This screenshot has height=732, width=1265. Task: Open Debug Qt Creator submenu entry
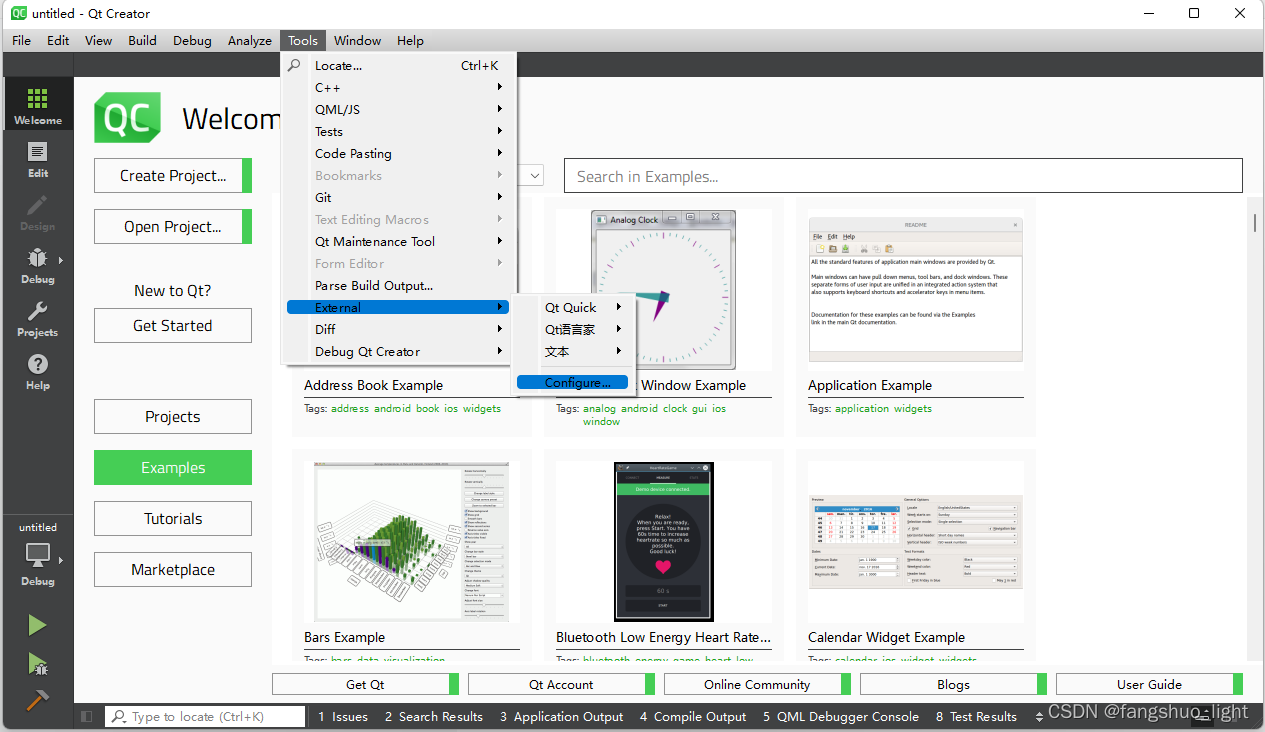click(398, 352)
